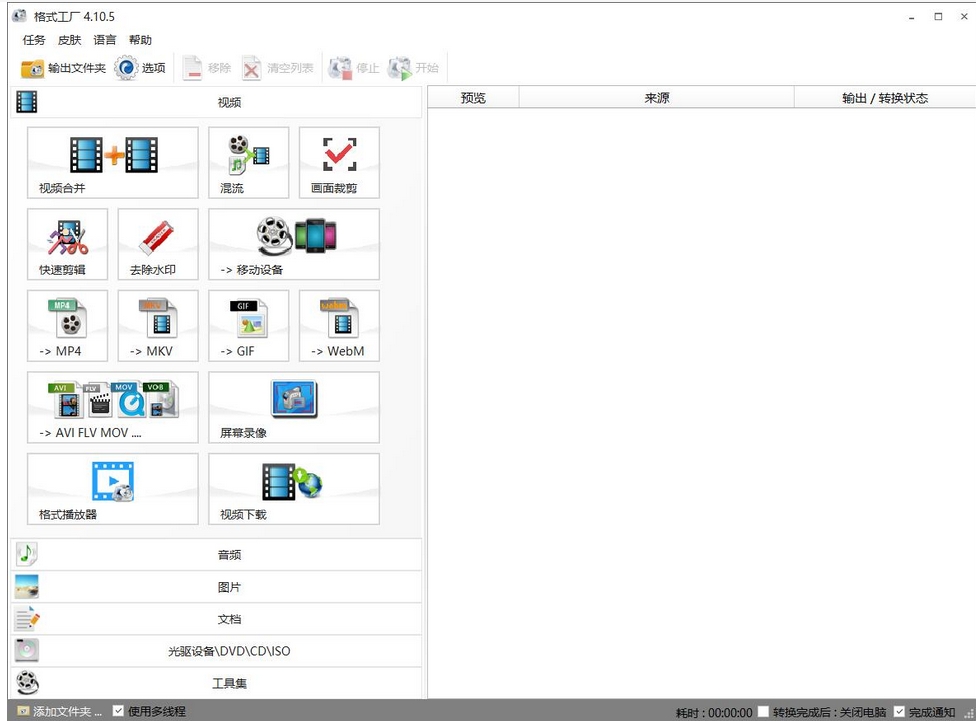Open the -> AVI FLV MOV converter
Image resolution: width=976 pixels, height=721 pixels.
coord(113,407)
